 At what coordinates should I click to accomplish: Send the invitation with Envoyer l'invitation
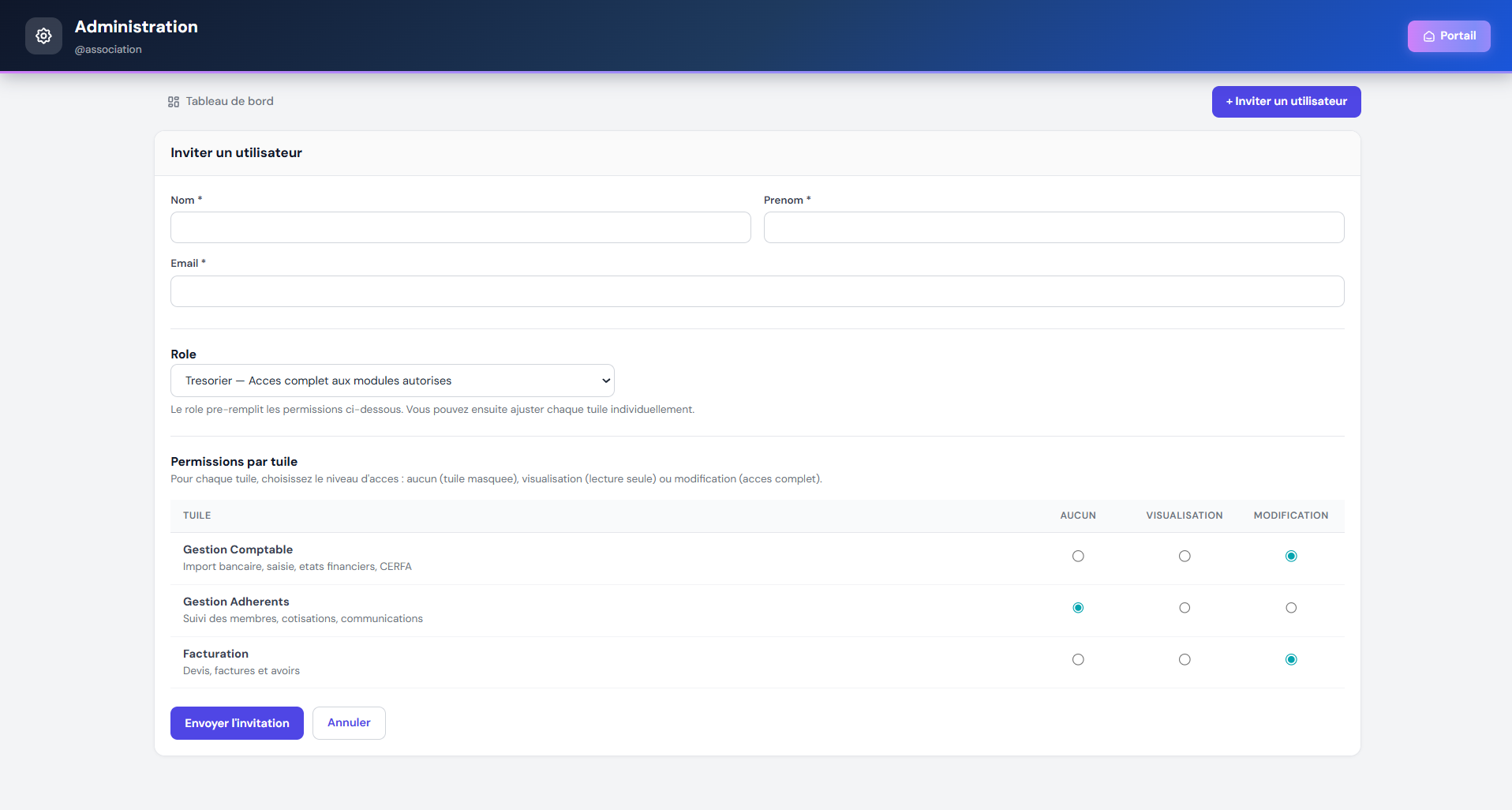pyautogui.click(x=237, y=723)
